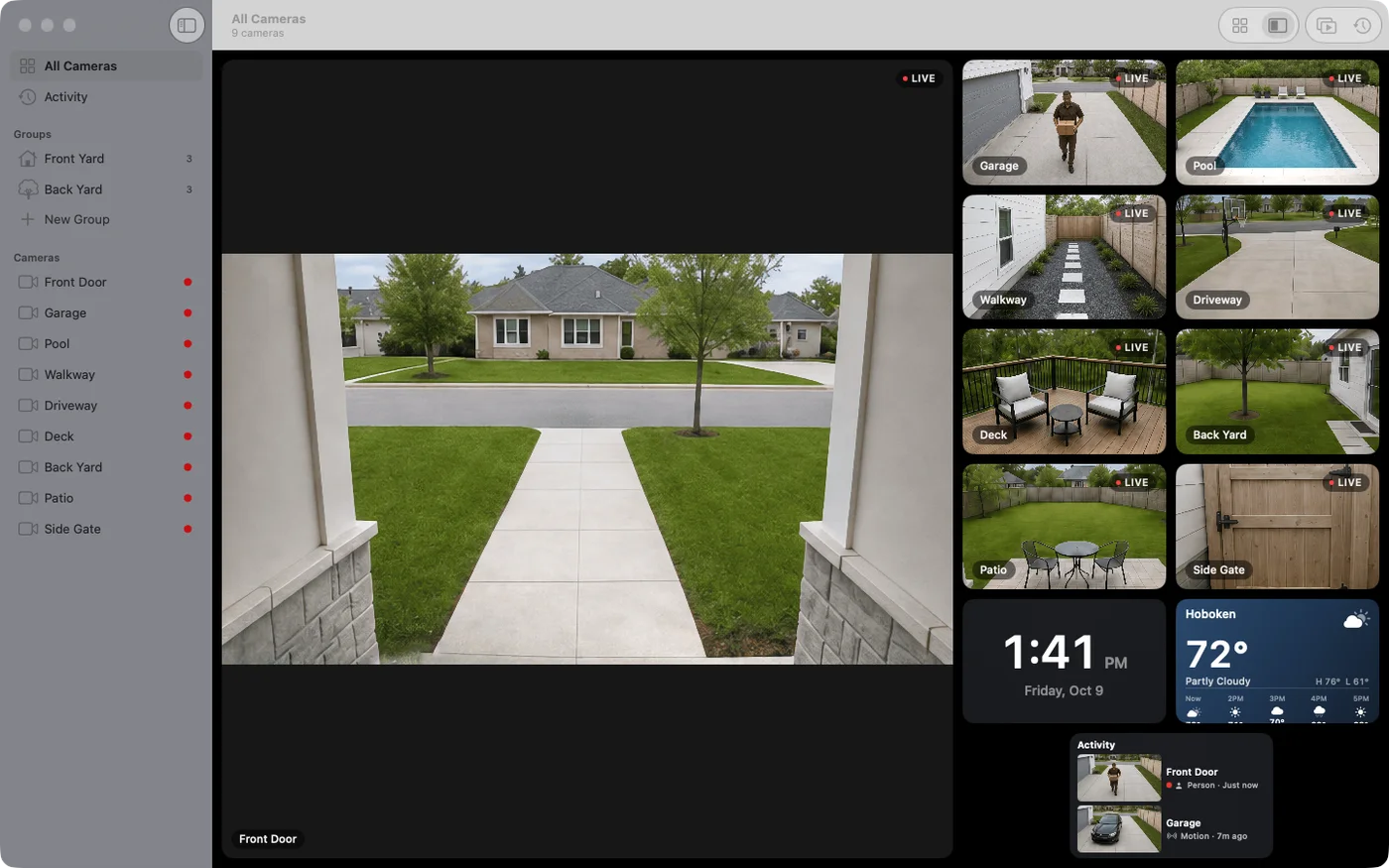Switch to grid layout view
The image size is (1389, 868).
(x=1240, y=26)
